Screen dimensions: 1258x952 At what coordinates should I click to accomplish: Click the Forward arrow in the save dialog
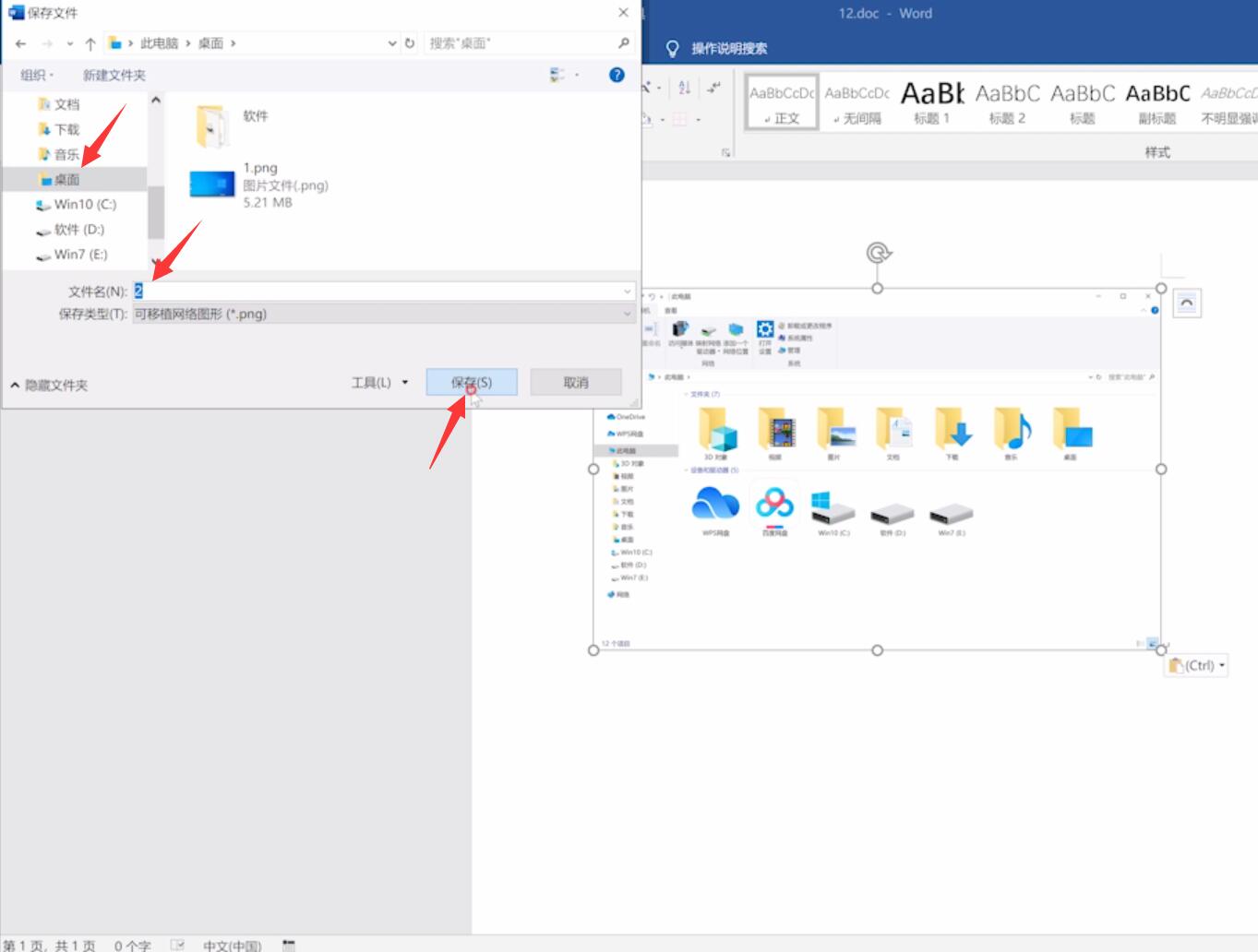(x=47, y=43)
